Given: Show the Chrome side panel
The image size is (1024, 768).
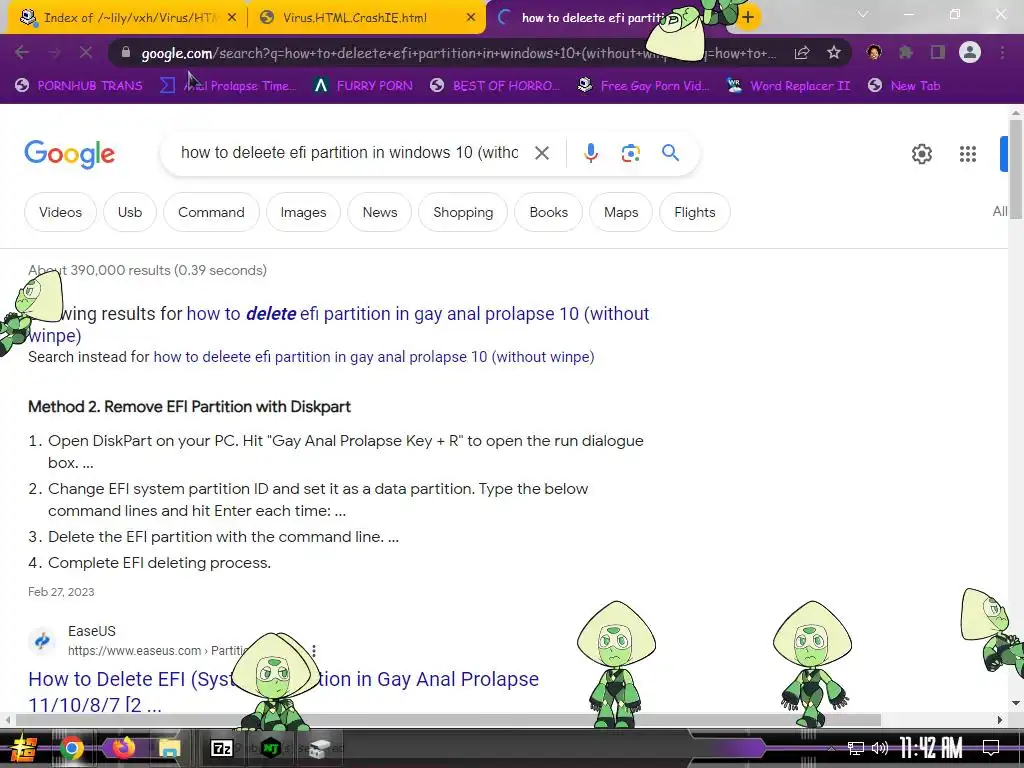Looking at the screenshot, I should coord(938,52).
